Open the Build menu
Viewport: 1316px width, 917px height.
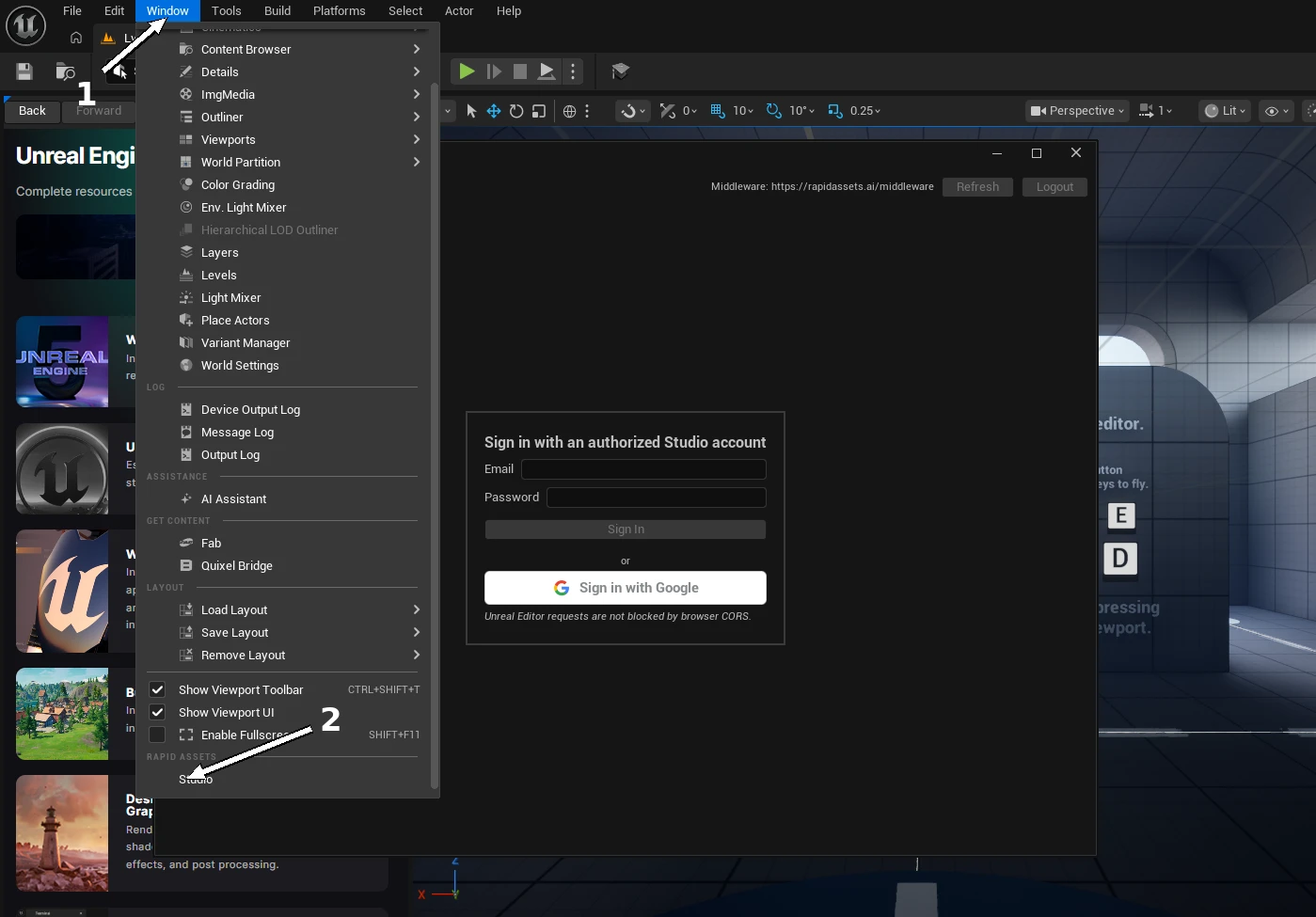(x=277, y=11)
